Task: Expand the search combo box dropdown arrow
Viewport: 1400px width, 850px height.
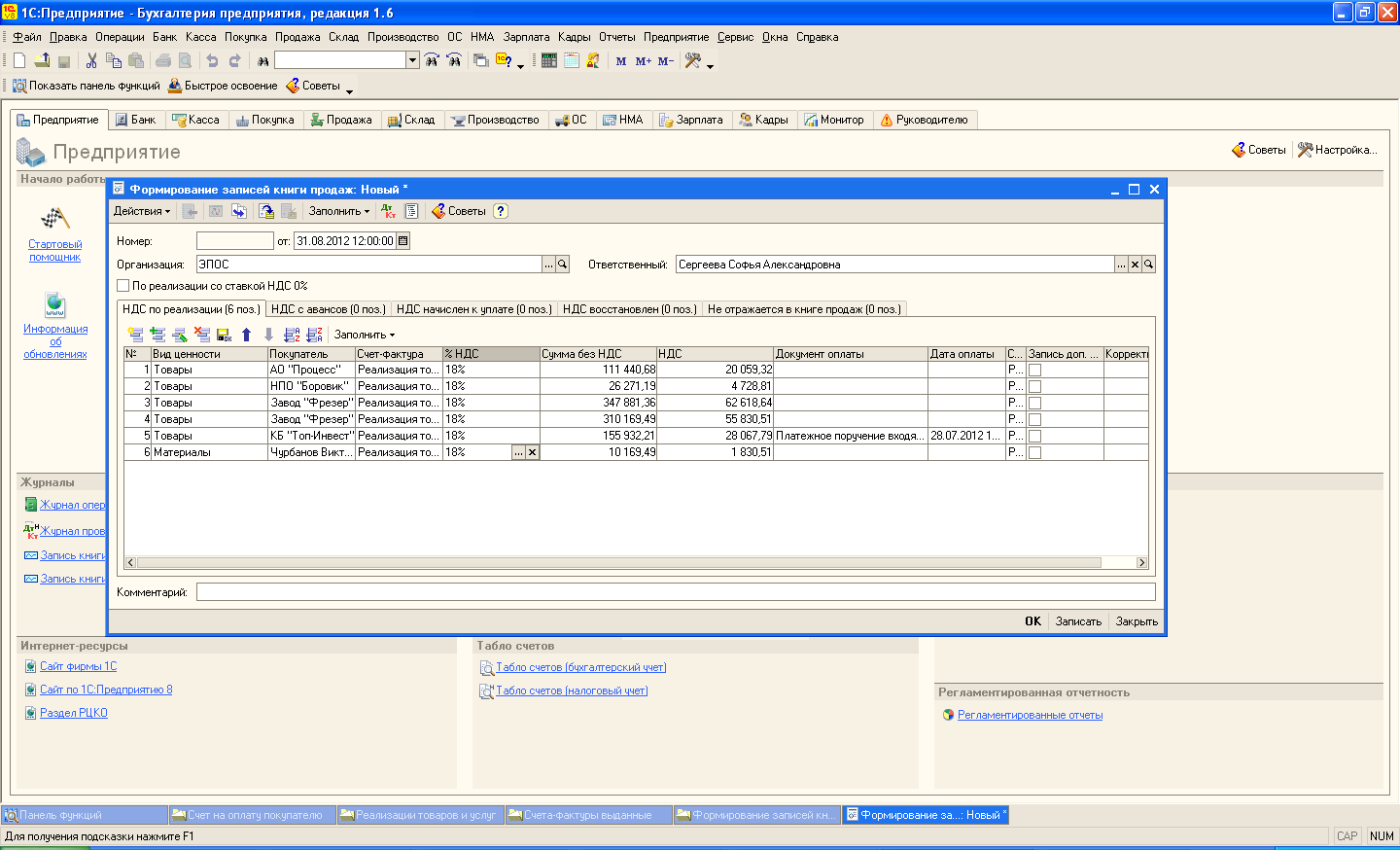Action: point(412,60)
